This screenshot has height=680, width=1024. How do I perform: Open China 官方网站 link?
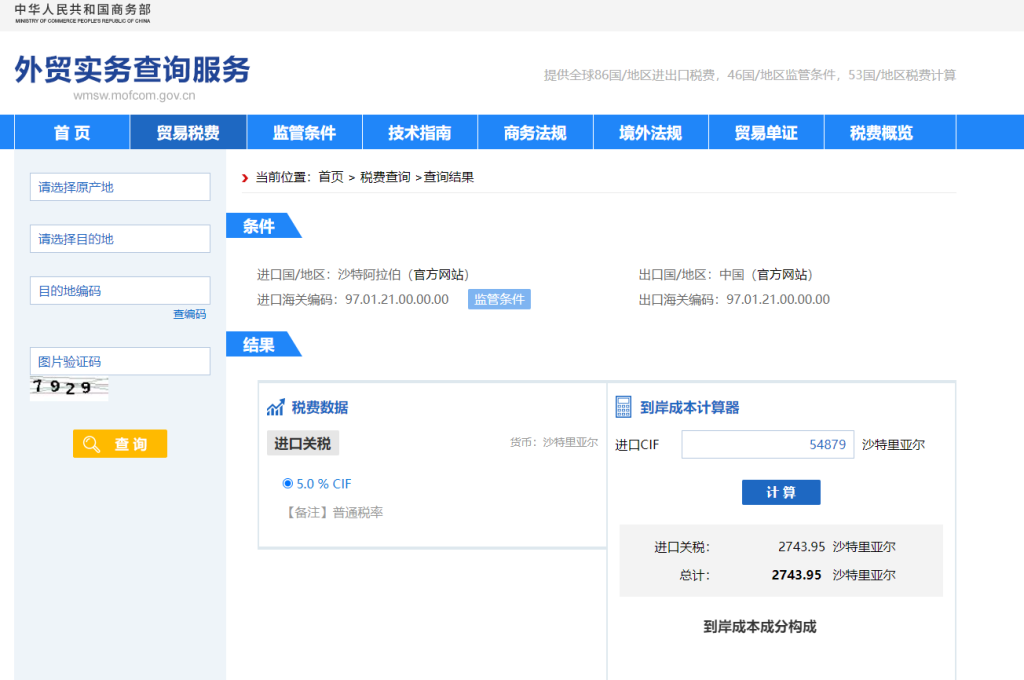781,274
